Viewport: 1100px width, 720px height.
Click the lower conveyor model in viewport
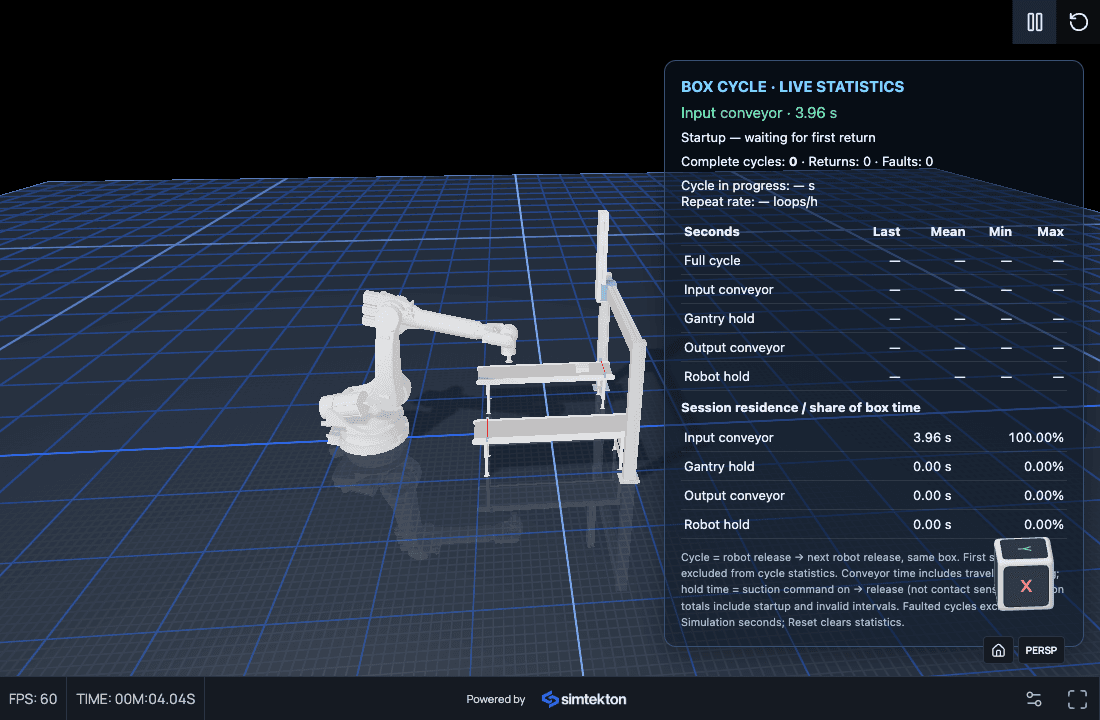click(551, 427)
